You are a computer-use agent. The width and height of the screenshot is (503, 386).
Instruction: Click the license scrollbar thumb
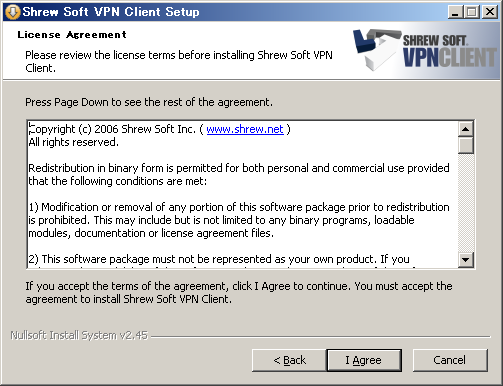click(466, 145)
